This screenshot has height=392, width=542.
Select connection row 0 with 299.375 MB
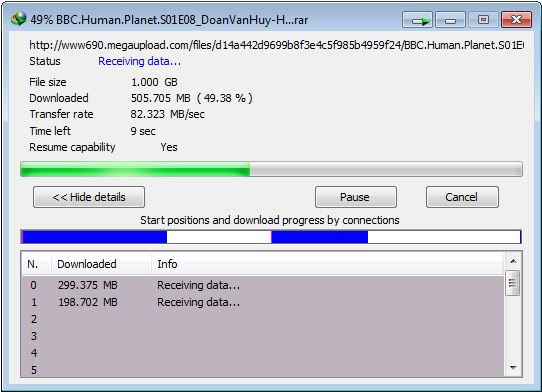(x=262, y=285)
